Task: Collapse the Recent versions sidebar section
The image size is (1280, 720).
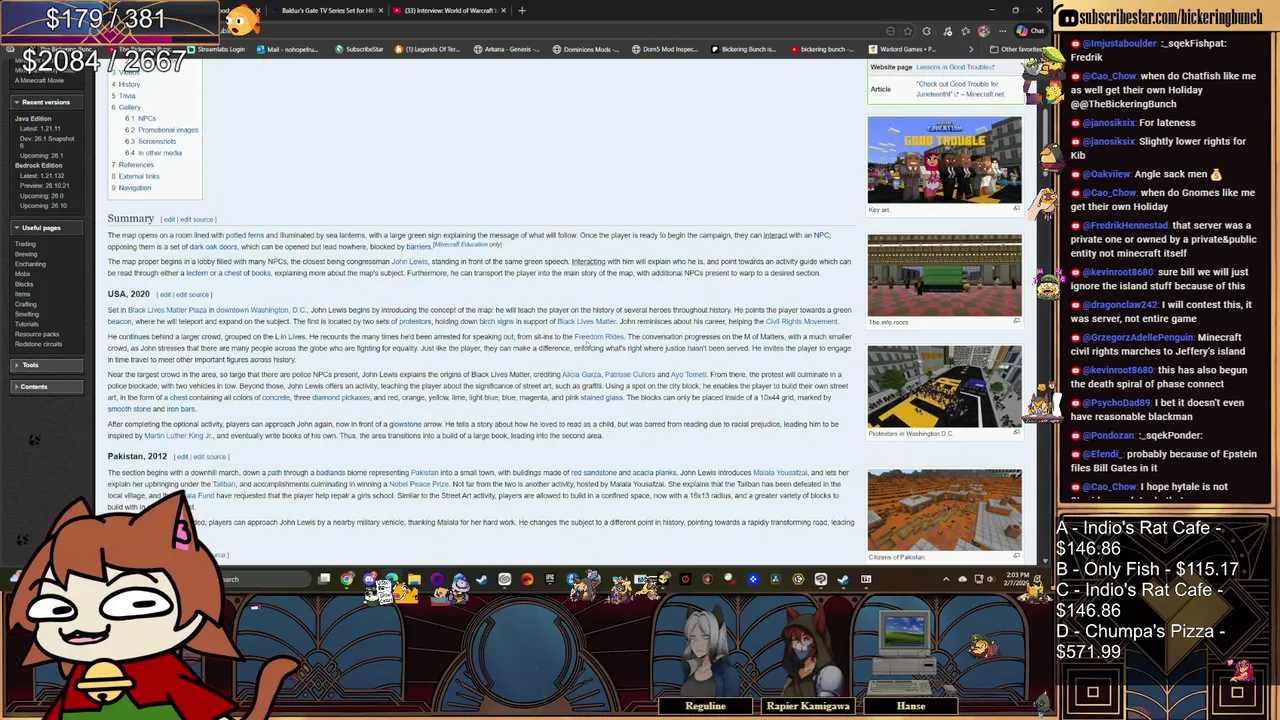Action: click(x=46, y=102)
